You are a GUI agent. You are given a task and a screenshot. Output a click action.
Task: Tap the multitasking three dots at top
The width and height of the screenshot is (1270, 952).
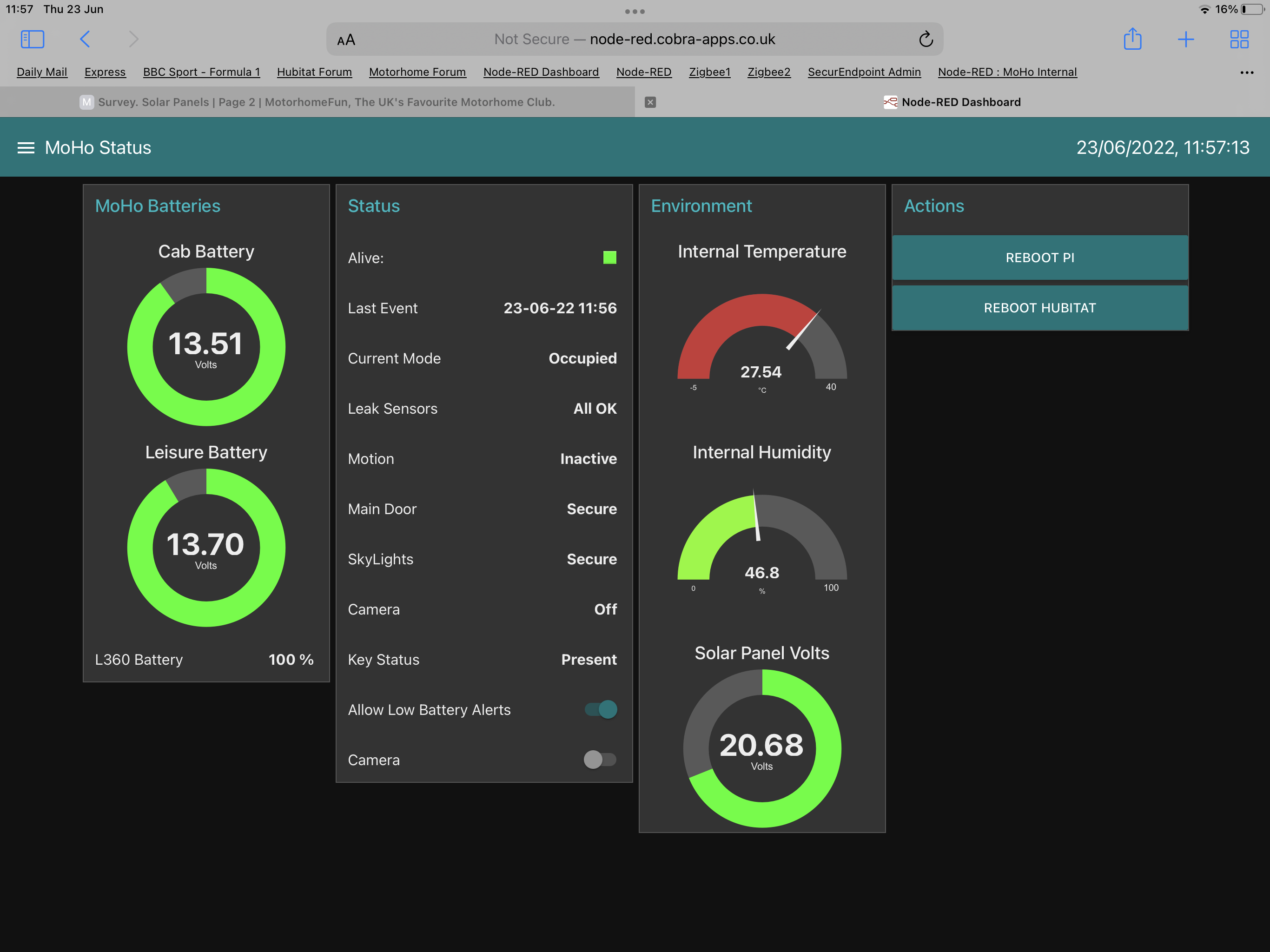pos(635,11)
